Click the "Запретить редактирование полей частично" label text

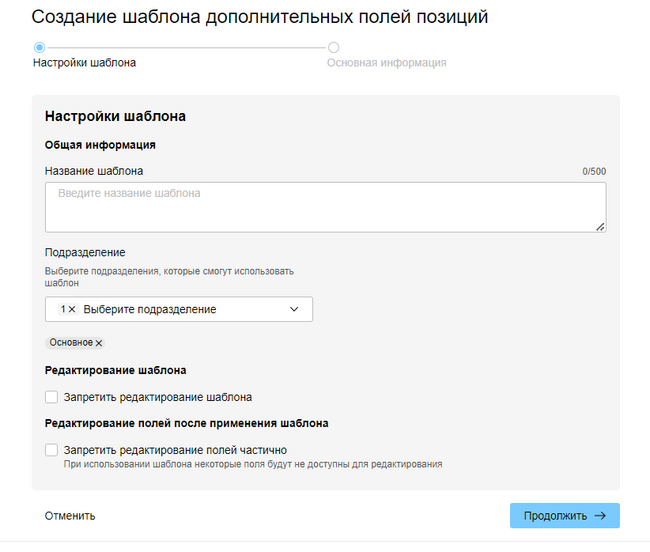175,450
